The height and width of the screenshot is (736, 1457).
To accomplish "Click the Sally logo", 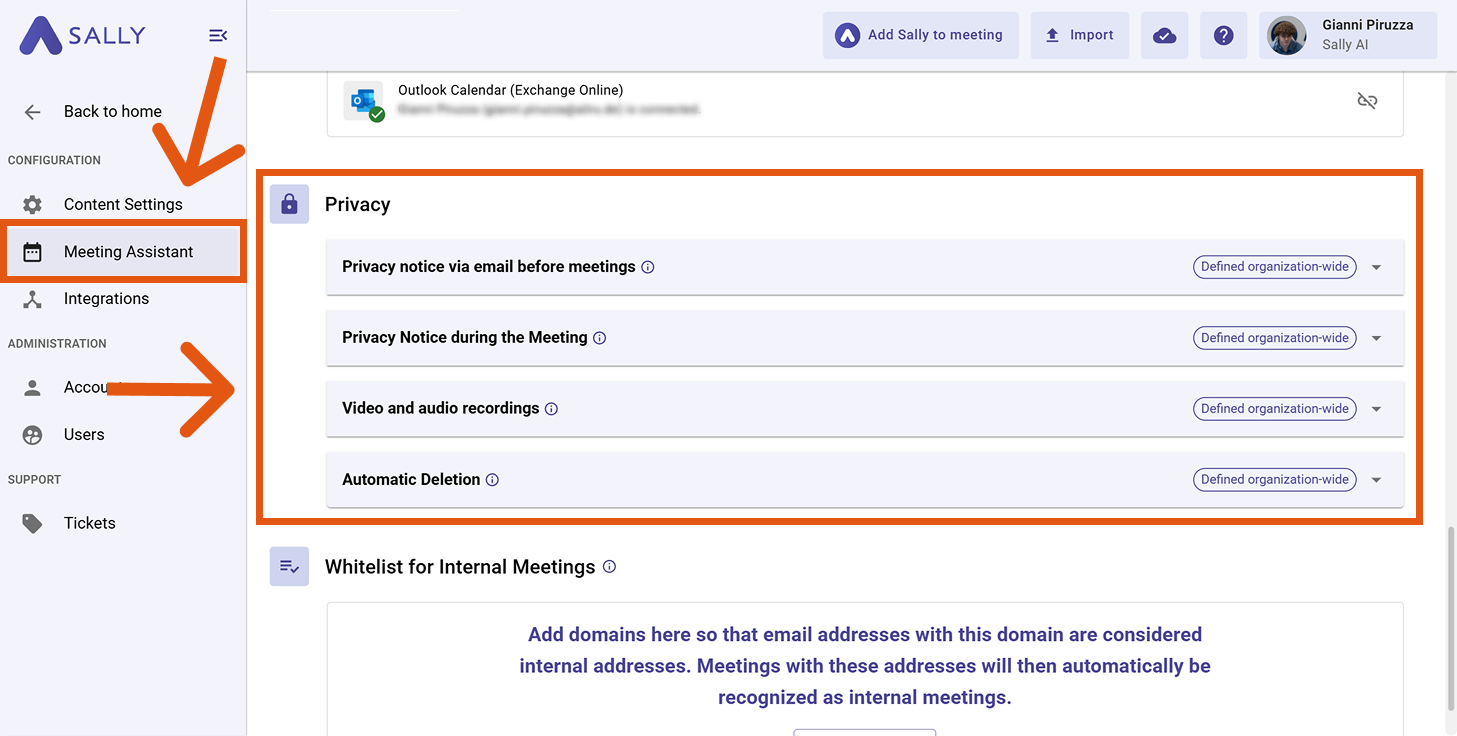I will (x=82, y=36).
